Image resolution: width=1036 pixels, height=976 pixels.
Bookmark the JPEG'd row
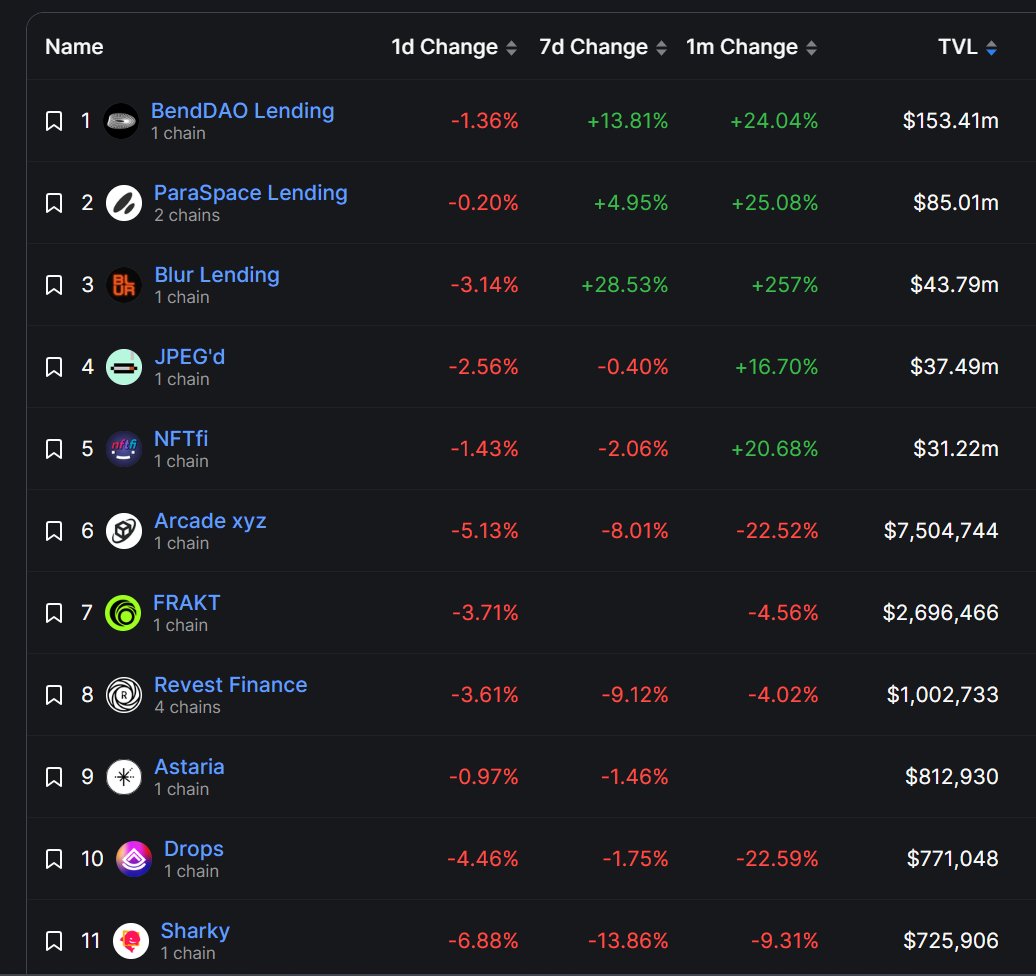54,367
